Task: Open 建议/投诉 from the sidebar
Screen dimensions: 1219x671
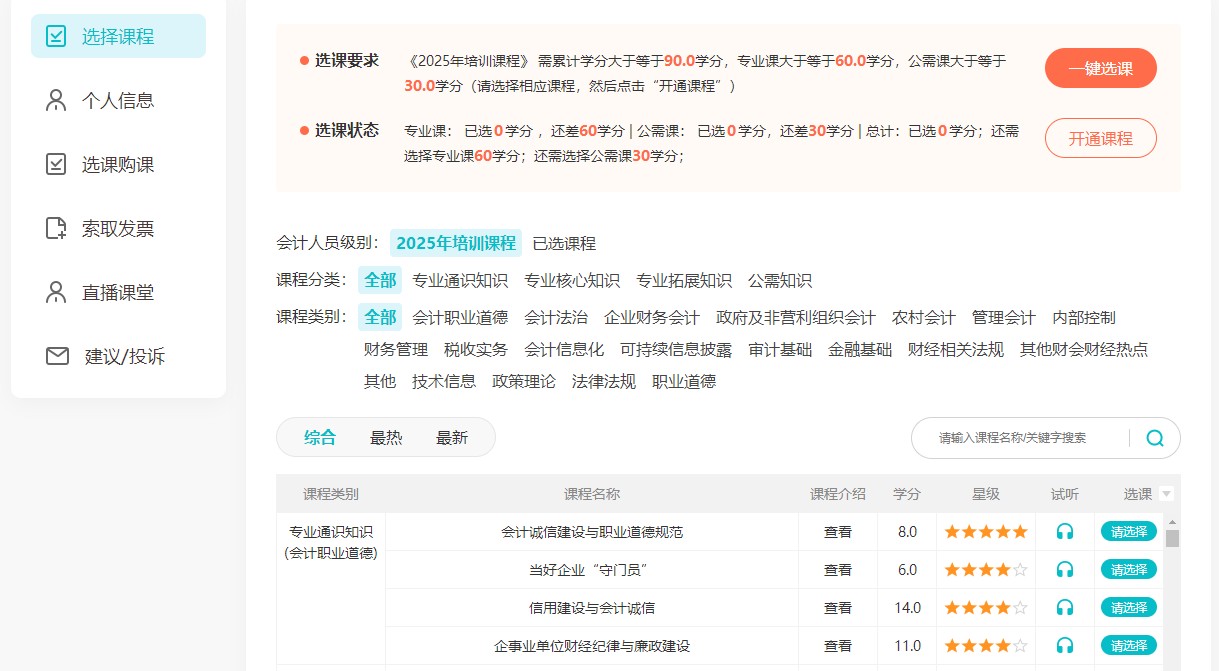Action: pyautogui.click(x=124, y=357)
